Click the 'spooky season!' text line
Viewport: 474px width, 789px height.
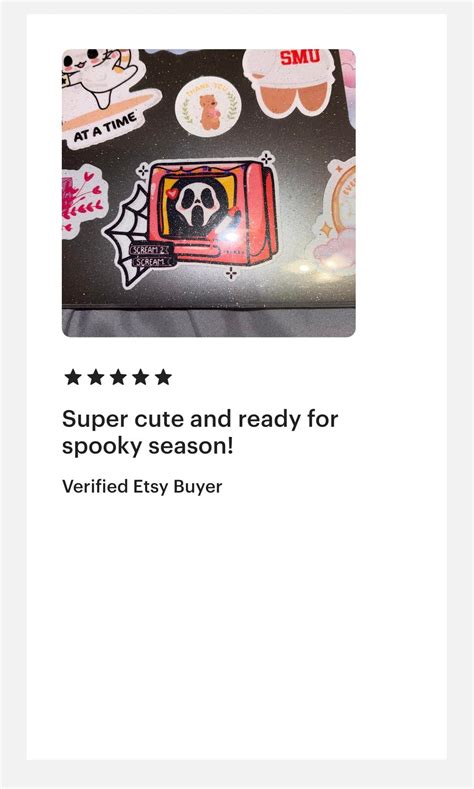point(147,446)
